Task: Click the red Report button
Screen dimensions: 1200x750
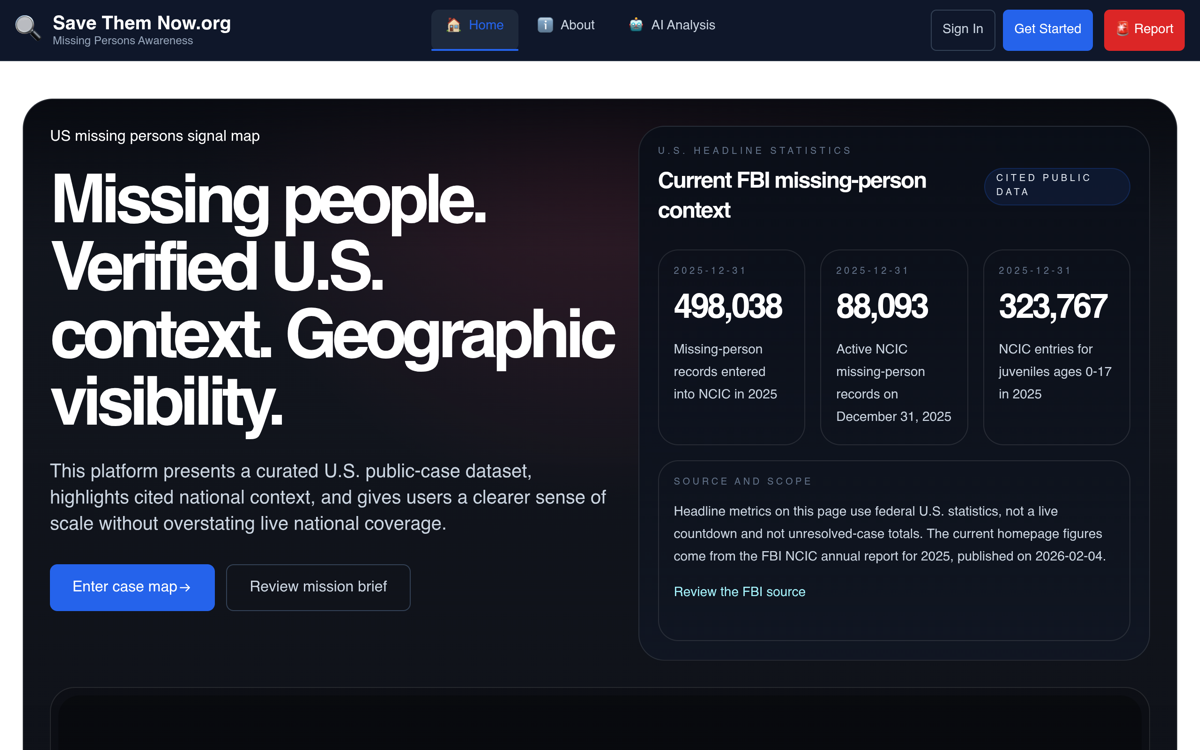Action: click(x=1144, y=30)
